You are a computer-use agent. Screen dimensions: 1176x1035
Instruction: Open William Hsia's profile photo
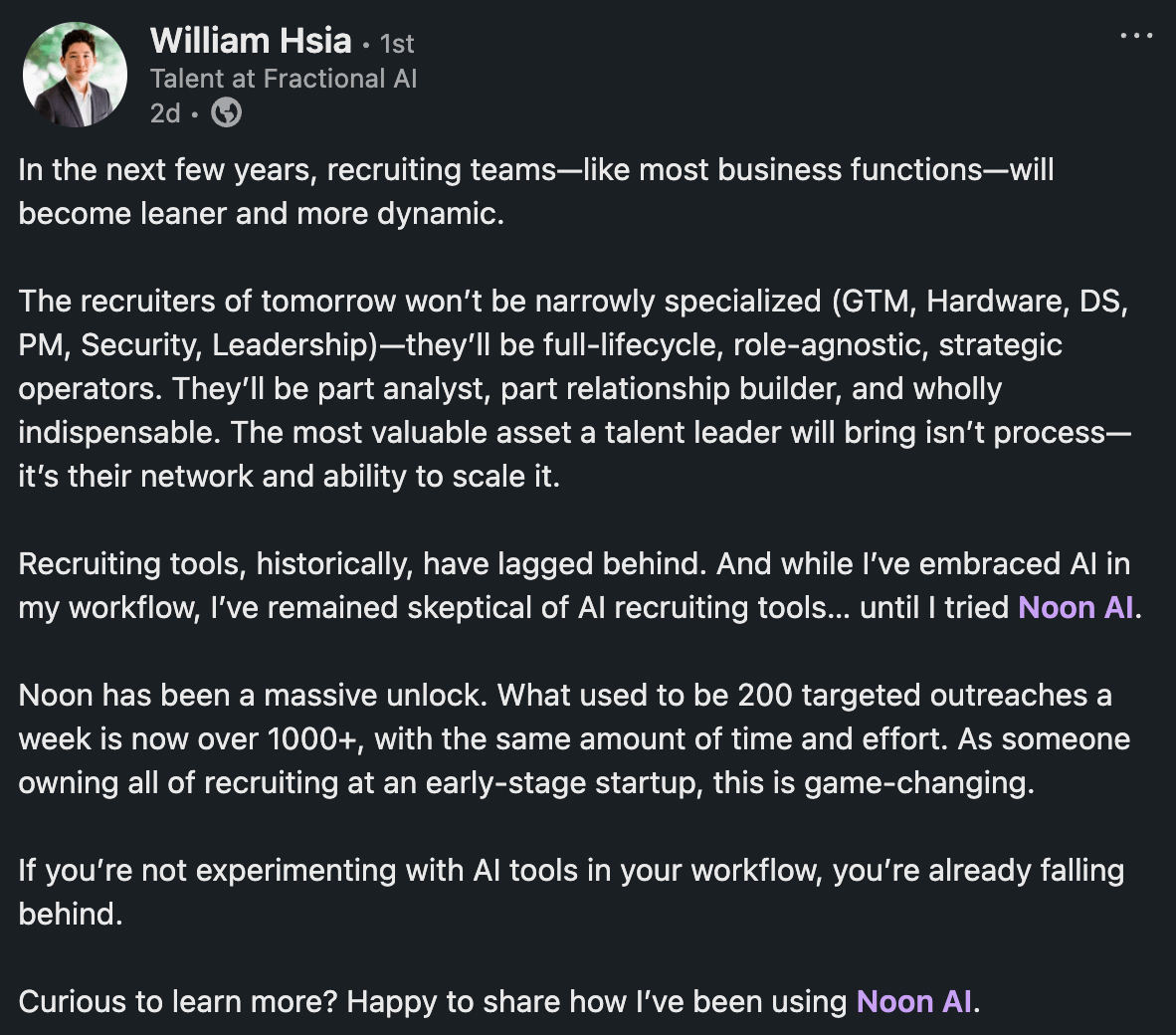point(75,75)
